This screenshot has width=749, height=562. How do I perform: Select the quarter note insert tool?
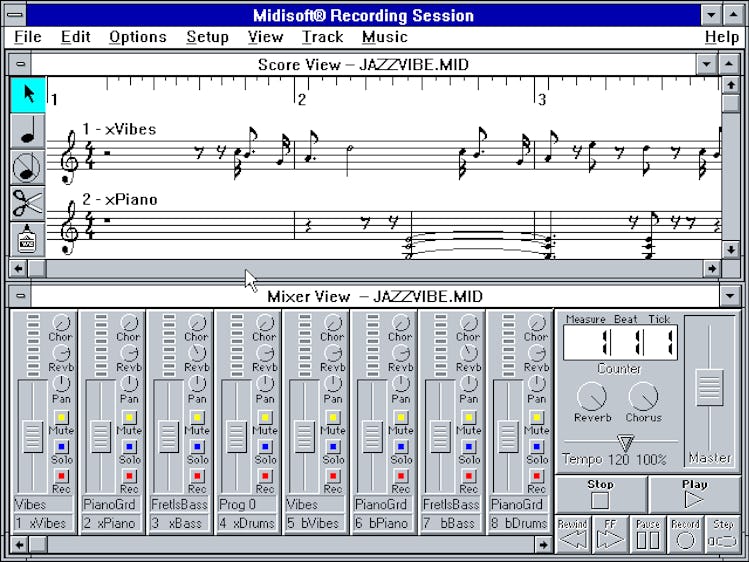click(28, 131)
